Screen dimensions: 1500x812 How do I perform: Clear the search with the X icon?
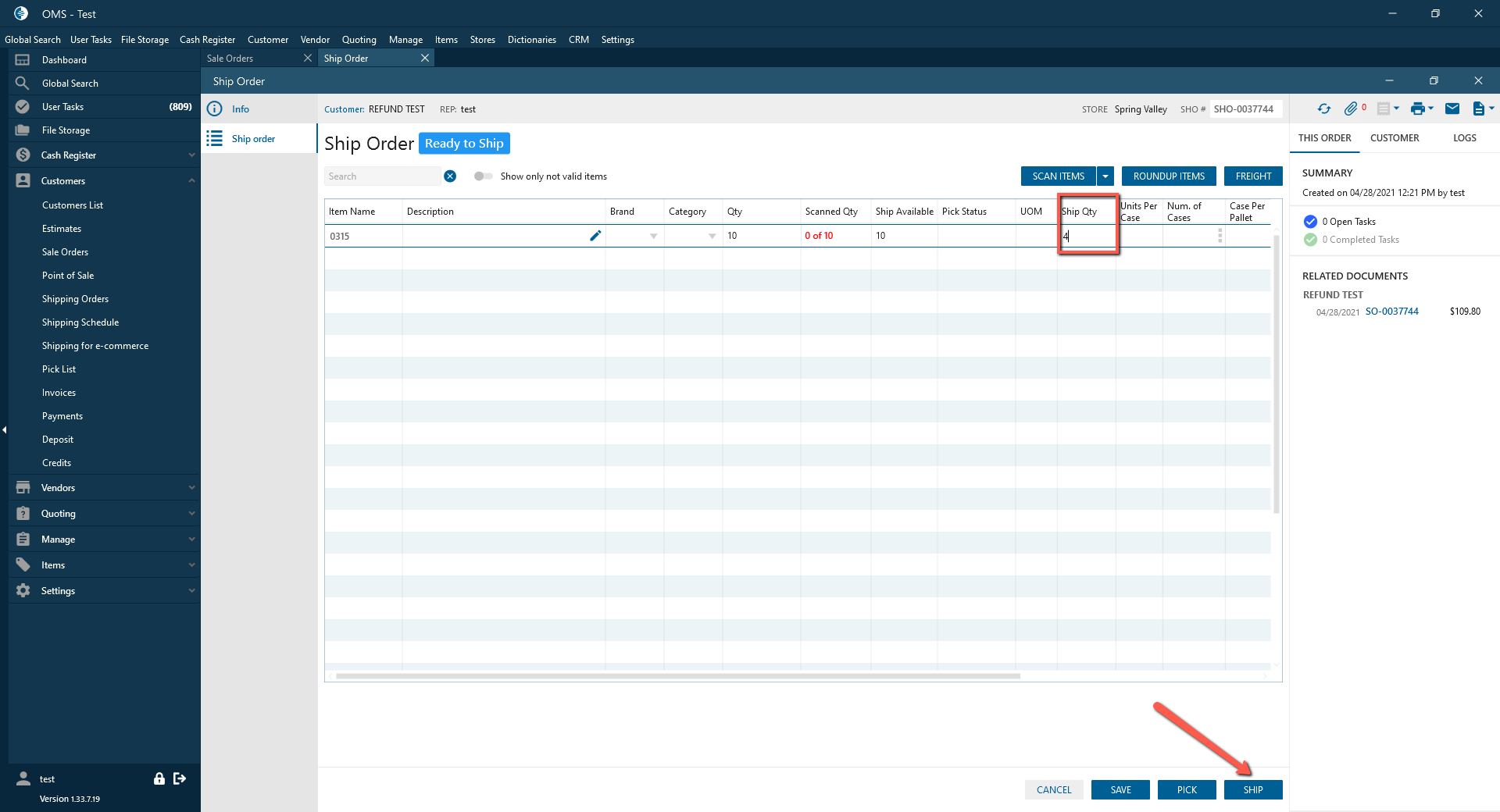[x=450, y=176]
